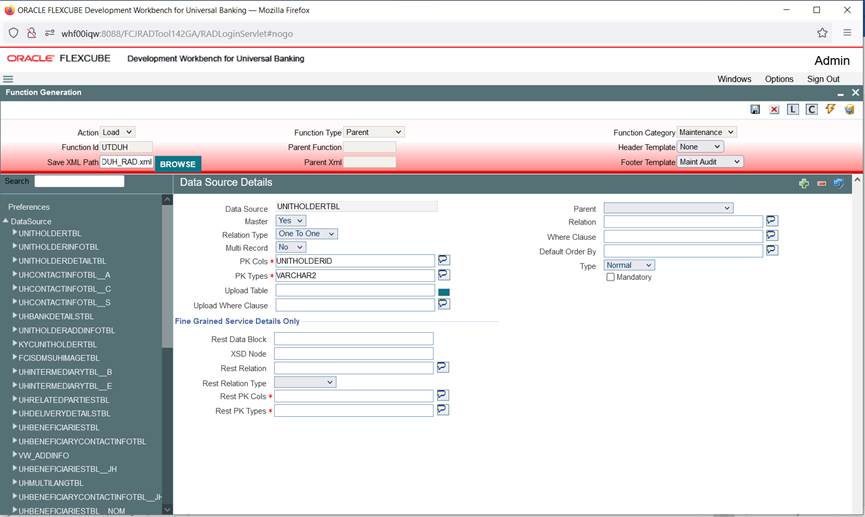Viewport: 865px width, 517px height.
Task: Click Sign Out
Action: point(823,79)
